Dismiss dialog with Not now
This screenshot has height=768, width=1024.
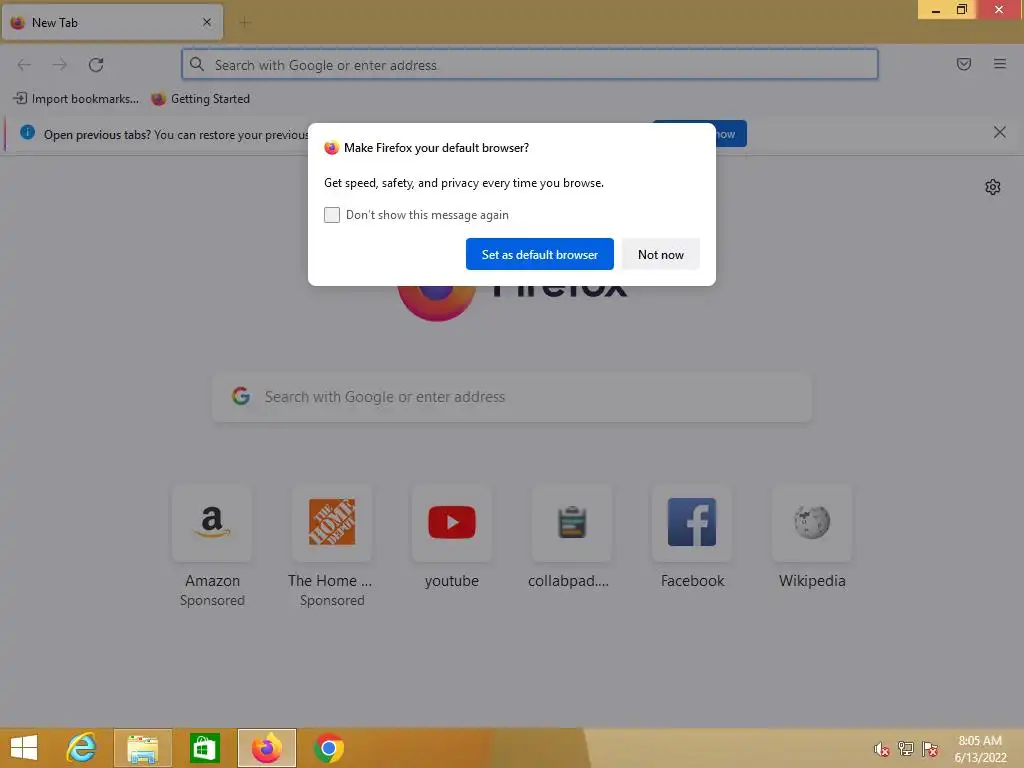pos(660,254)
